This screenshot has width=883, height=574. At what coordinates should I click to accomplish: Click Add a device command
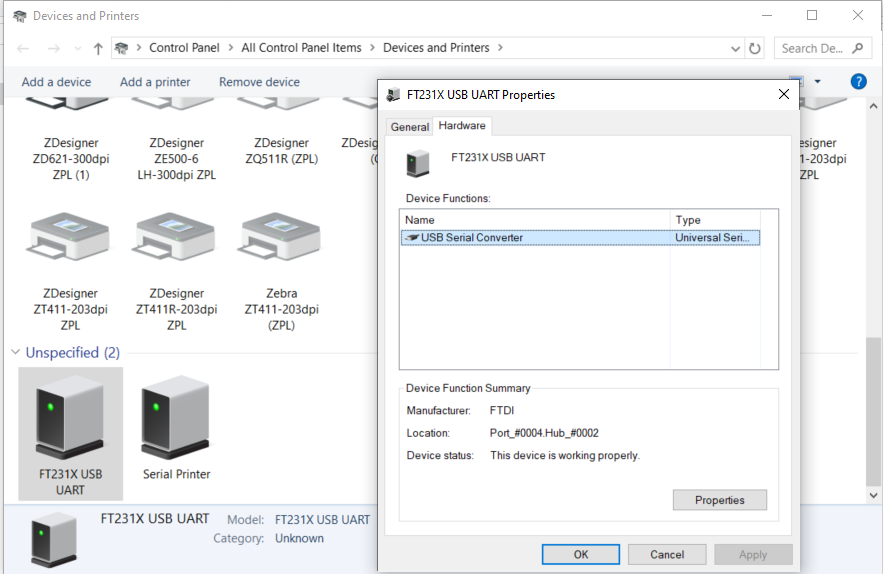56,82
